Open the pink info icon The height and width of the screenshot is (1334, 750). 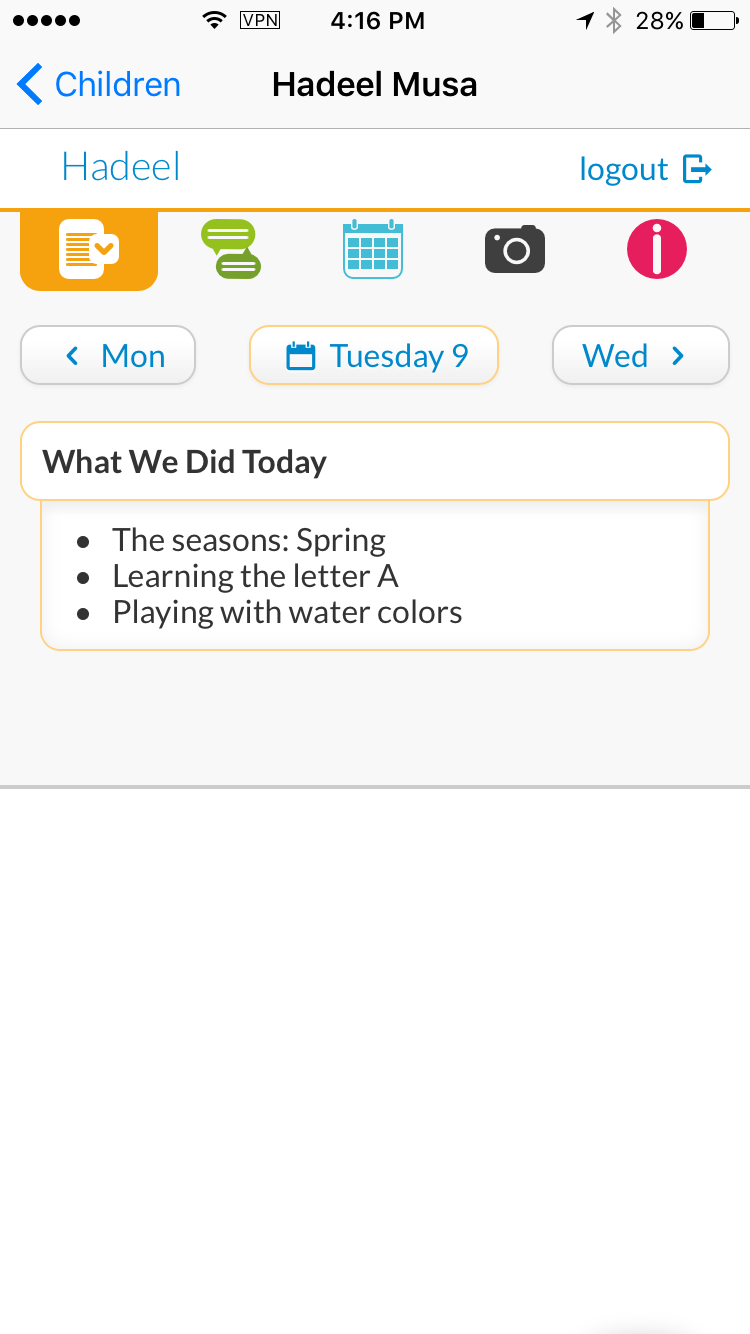pyautogui.click(x=657, y=249)
